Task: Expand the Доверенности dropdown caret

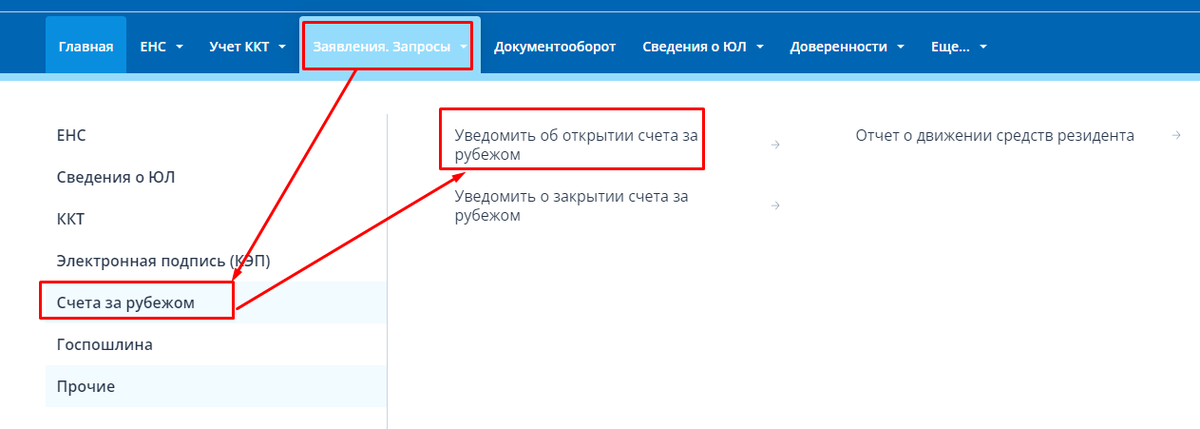Action: pyautogui.click(x=901, y=47)
